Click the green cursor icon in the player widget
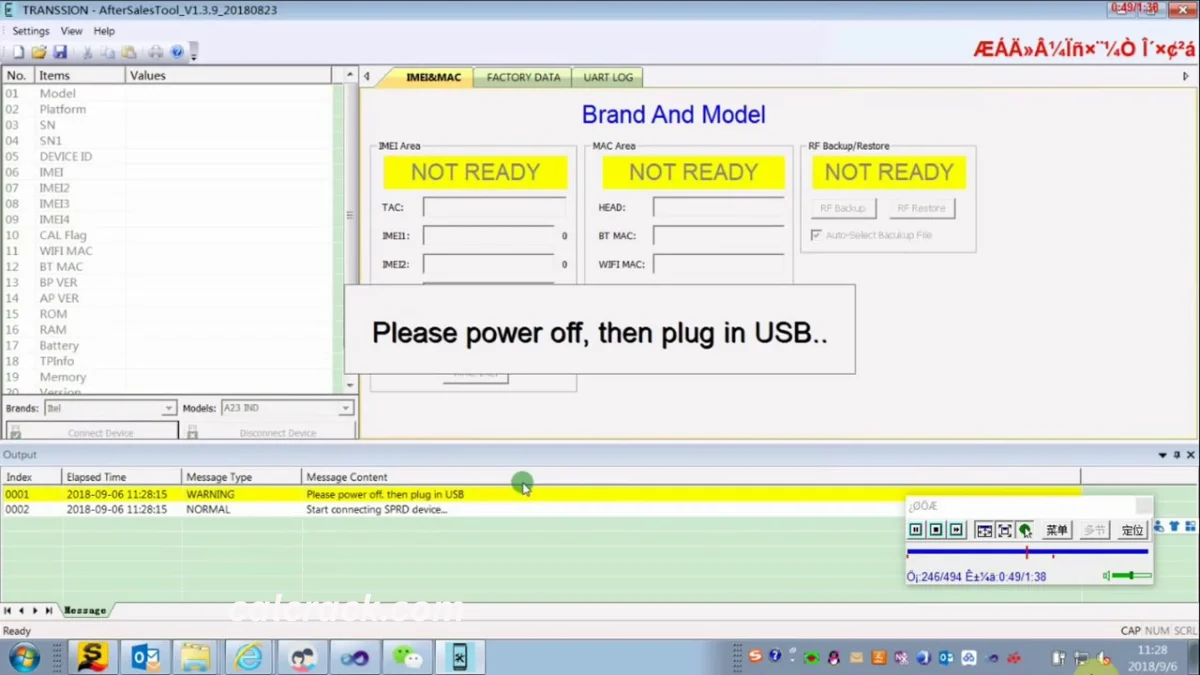 (1025, 530)
